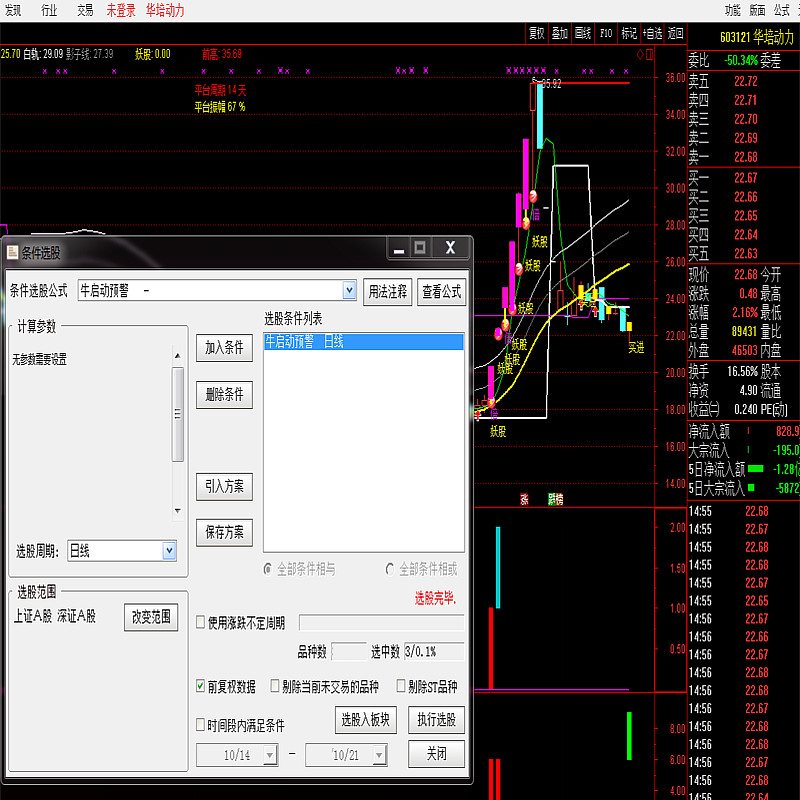Click the 返回 back toolbar button

[x=677, y=33]
